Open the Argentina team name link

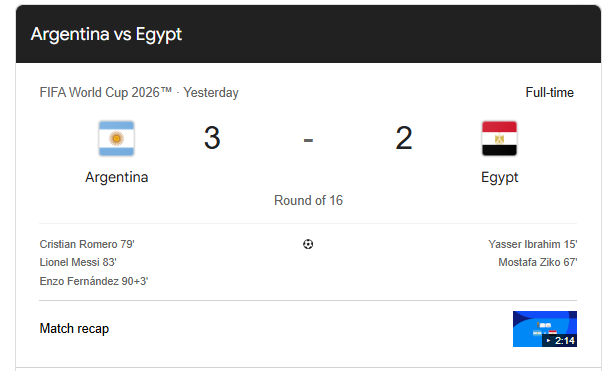click(117, 177)
